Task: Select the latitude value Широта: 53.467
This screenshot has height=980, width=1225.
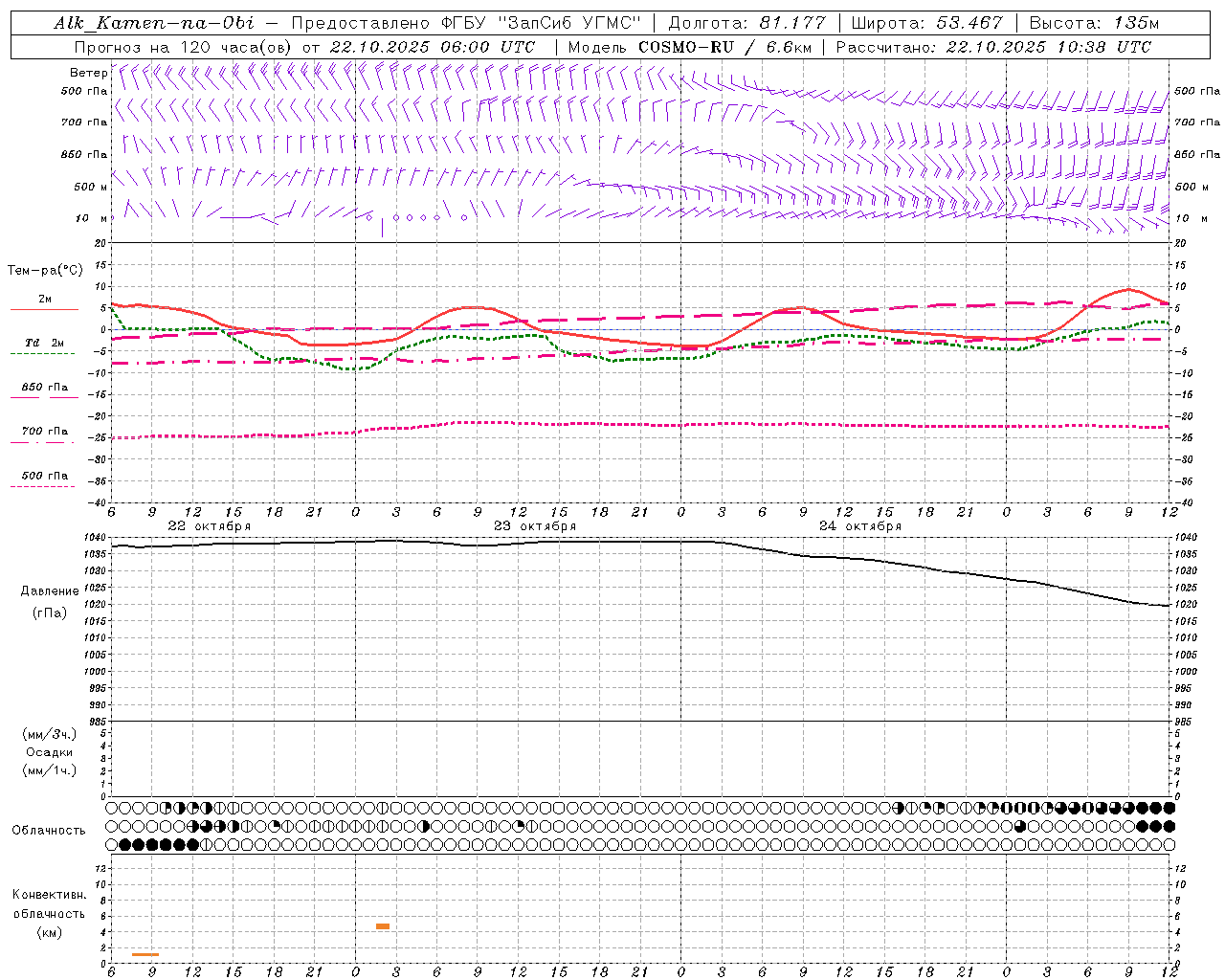Action: [x=926, y=23]
